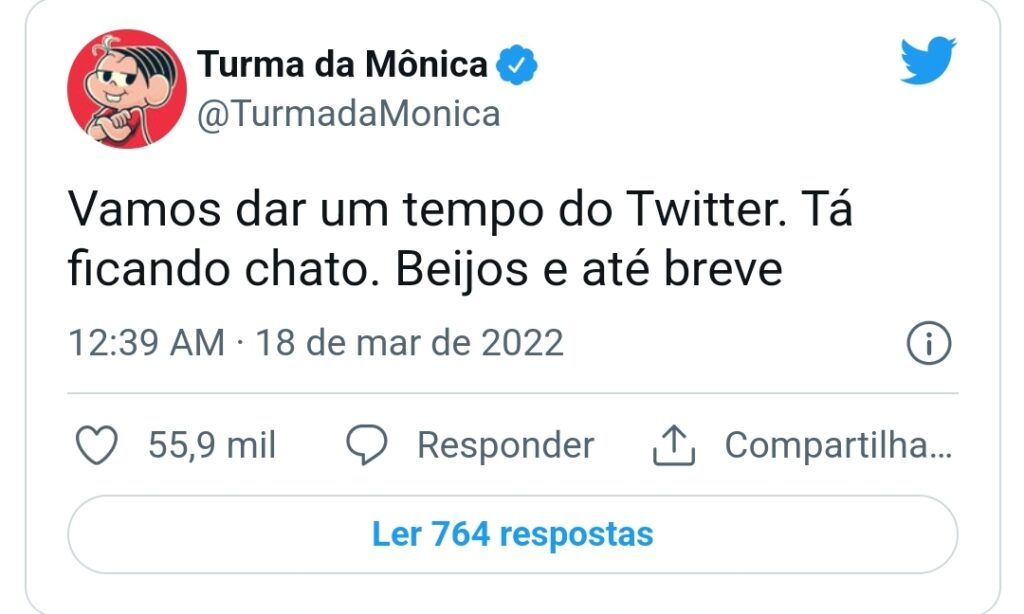
Task: Click the 55,9 mil likes count
Action: coord(212,446)
